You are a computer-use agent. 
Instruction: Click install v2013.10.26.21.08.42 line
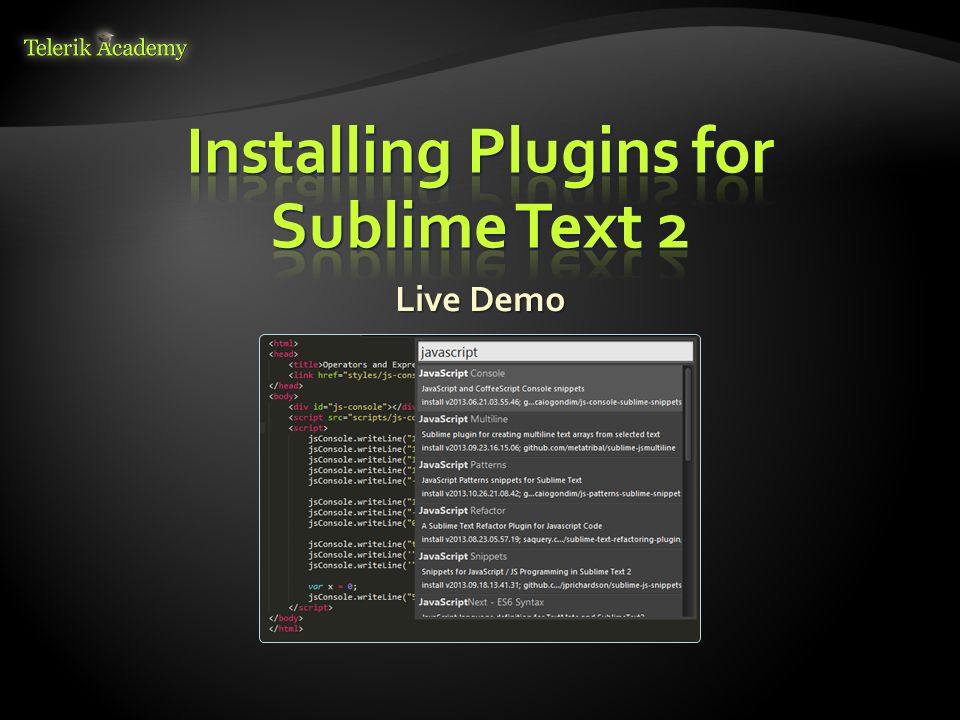(550, 493)
